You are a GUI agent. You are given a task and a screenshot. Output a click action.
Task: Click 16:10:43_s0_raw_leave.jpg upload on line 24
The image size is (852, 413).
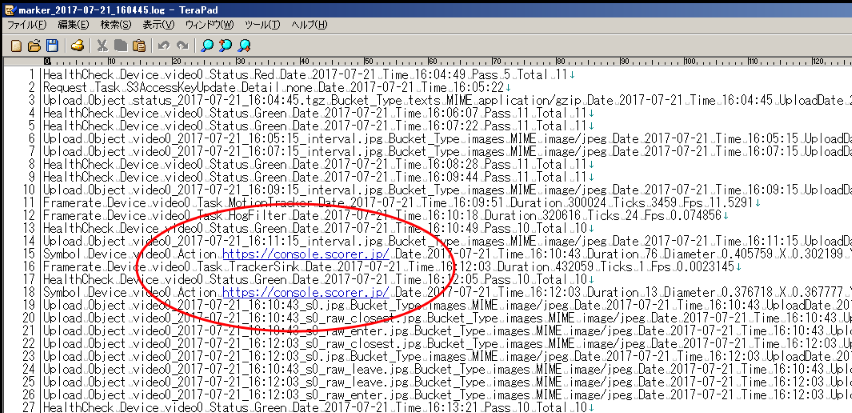[447, 370]
